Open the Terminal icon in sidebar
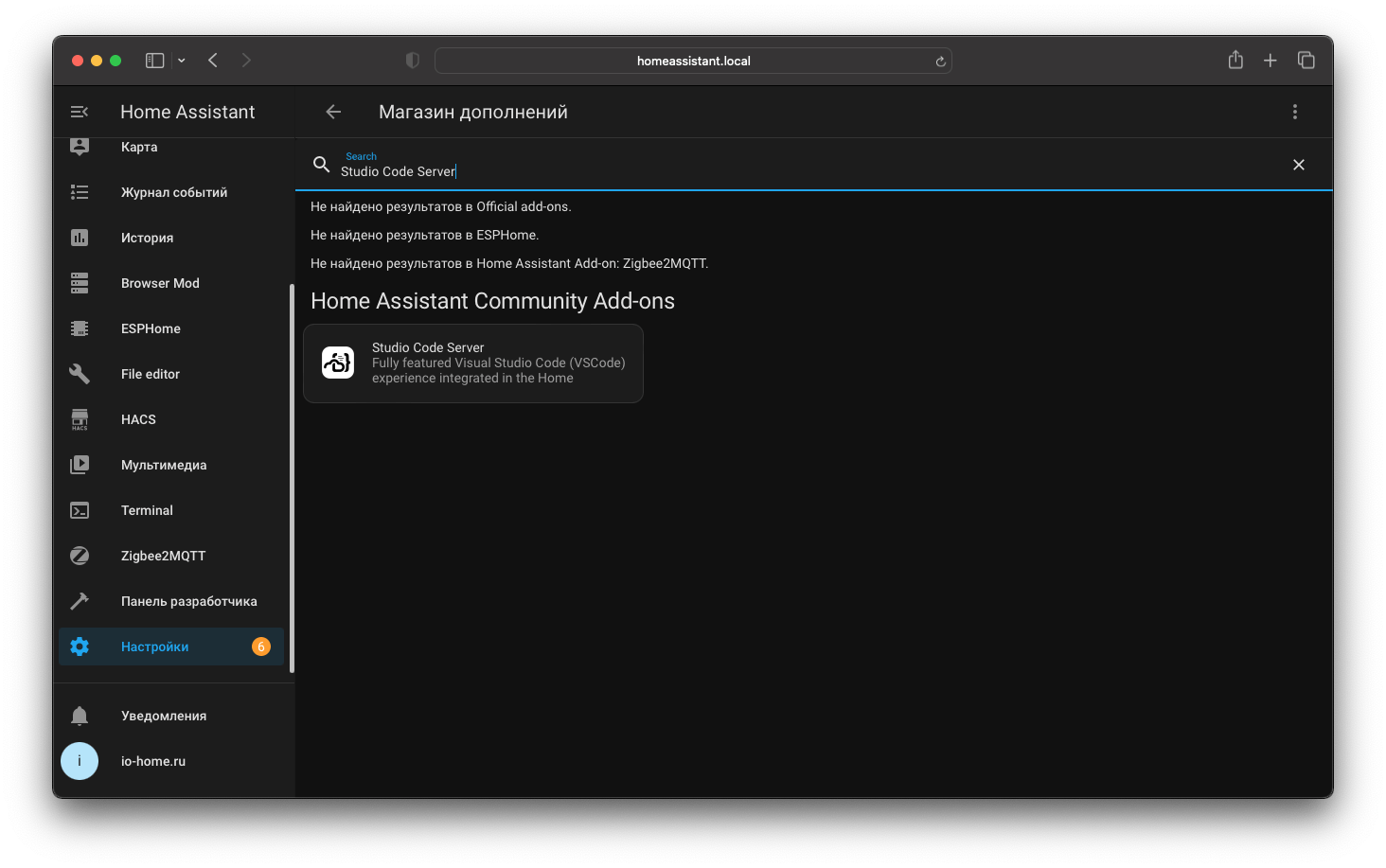 point(80,510)
